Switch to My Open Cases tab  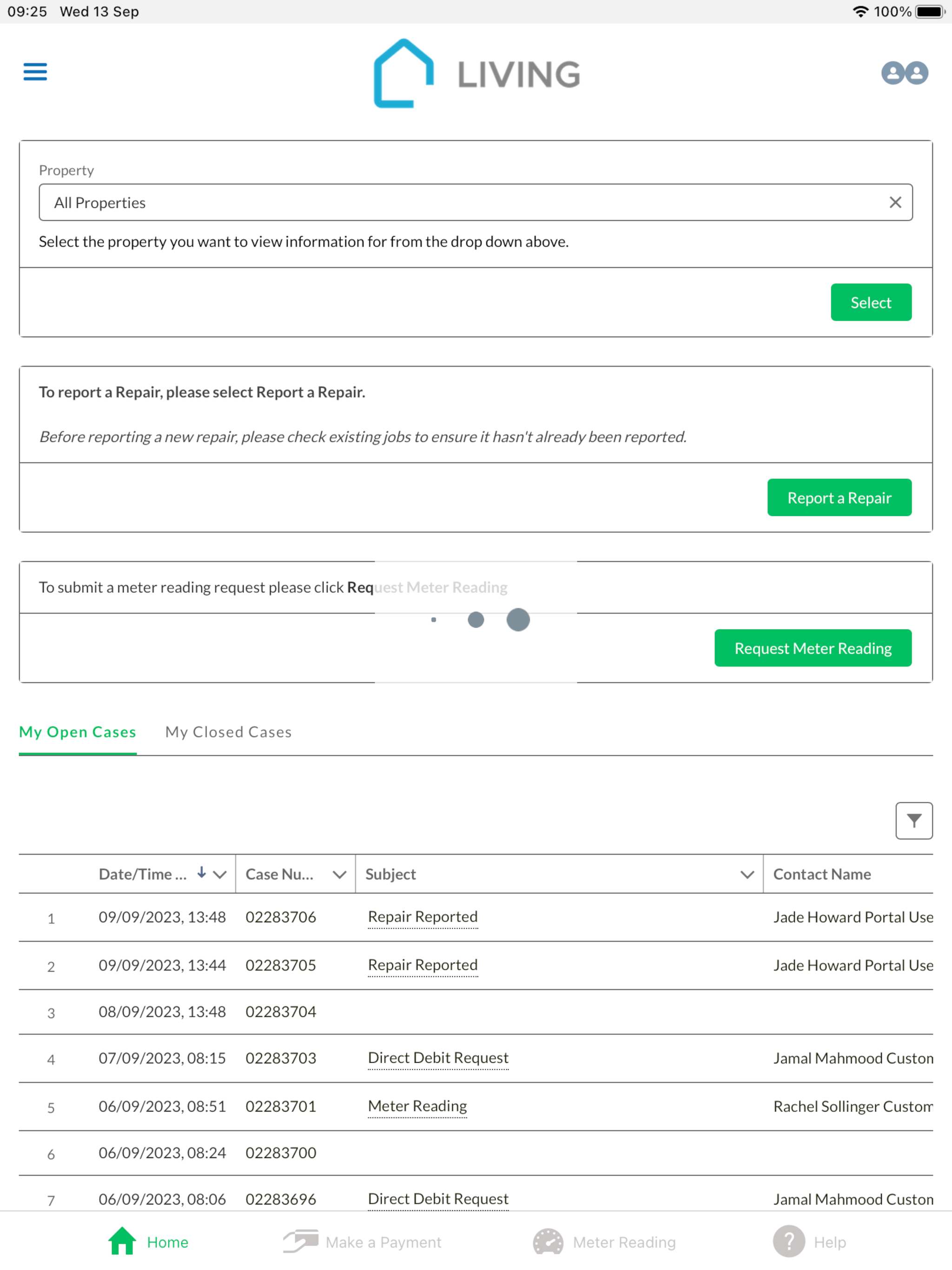click(x=78, y=731)
